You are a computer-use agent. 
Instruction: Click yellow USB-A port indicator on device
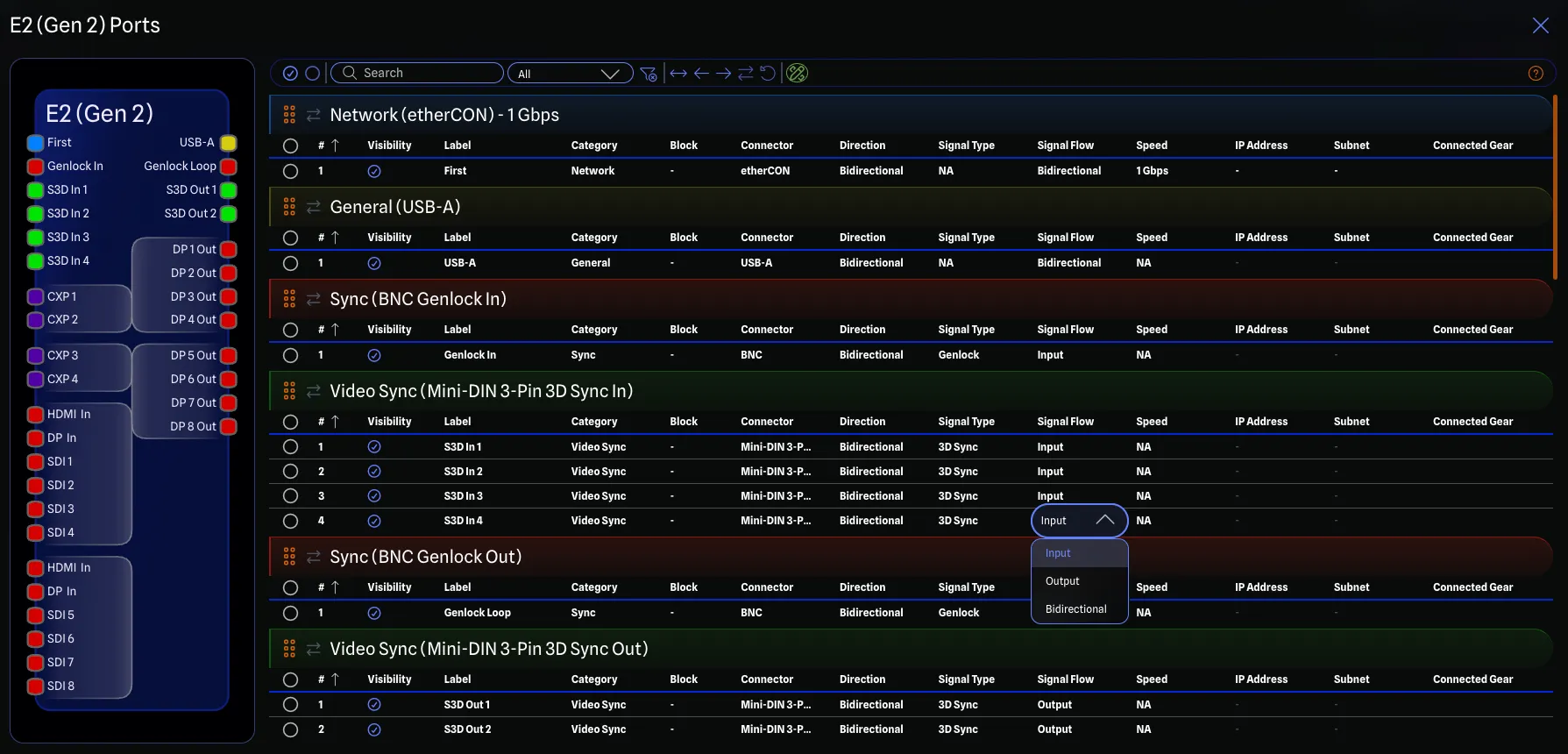pyautogui.click(x=228, y=143)
